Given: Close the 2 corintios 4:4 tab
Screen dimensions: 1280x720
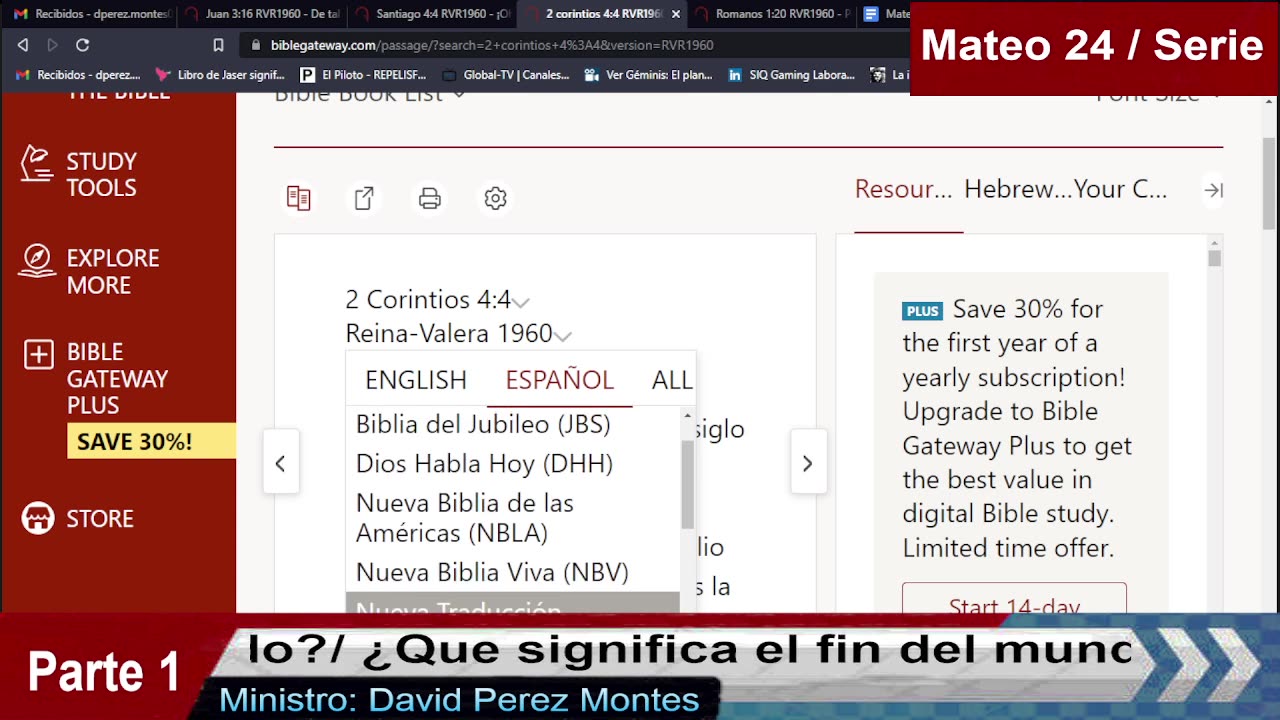Looking at the screenshot, I should [676, 14].
